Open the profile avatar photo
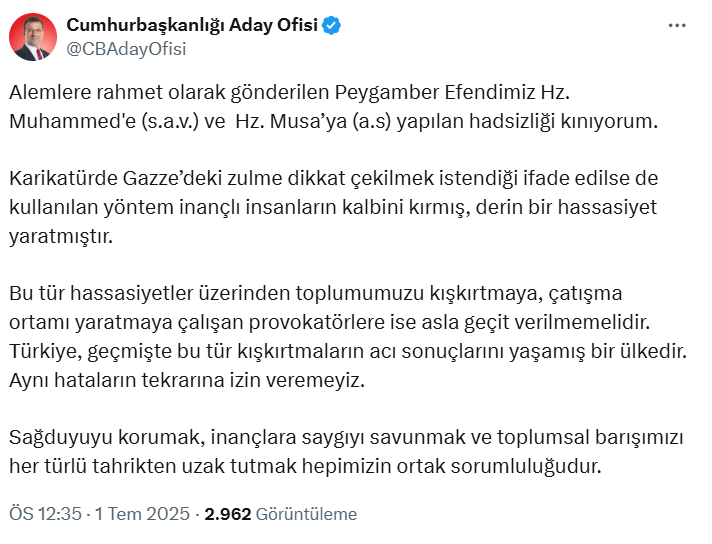This screenshot has width=712, height=544. 32,37
